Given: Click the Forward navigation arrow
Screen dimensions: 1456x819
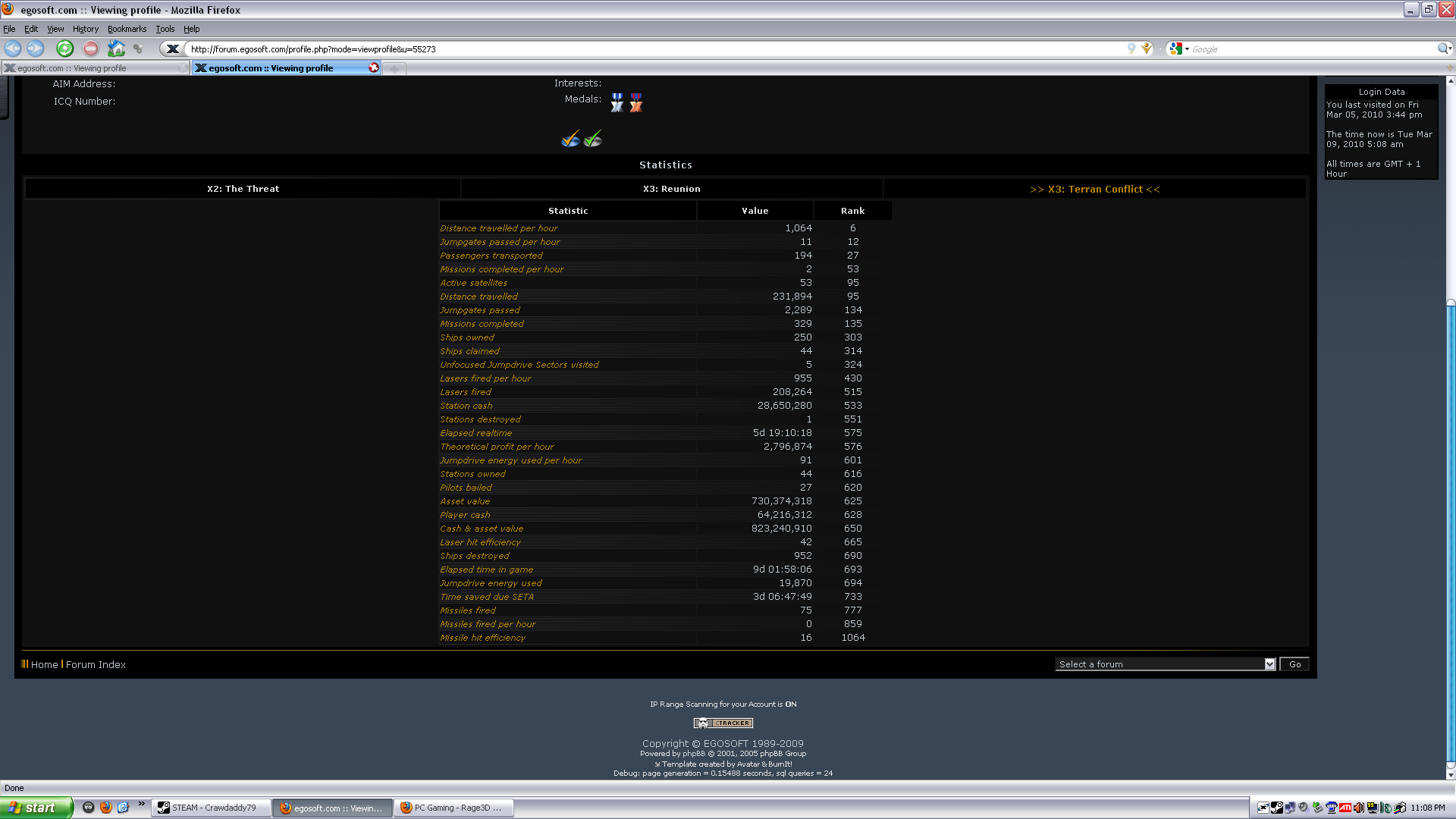Looking at the screenshot, I should [36, 49].
